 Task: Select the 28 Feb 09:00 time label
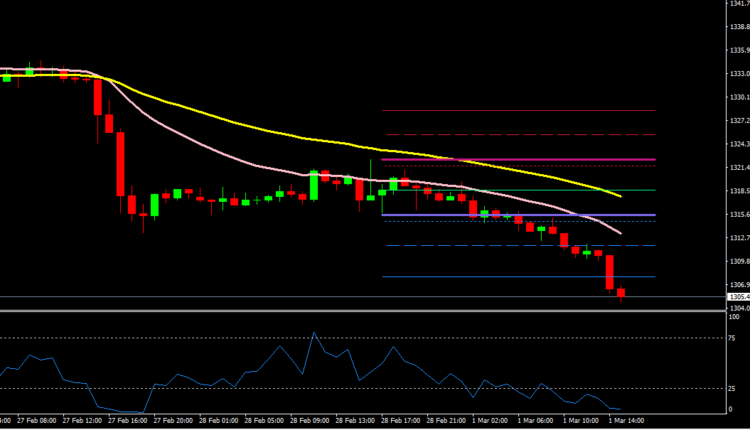pos(309,421)
